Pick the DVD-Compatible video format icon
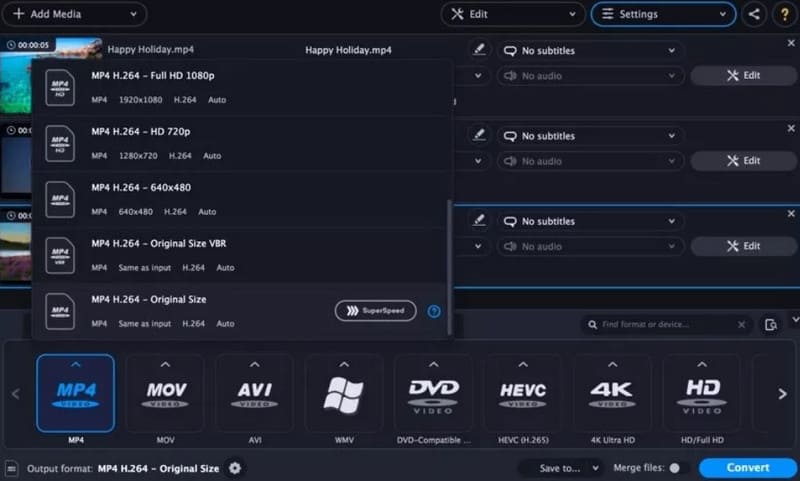This screenshot has height=481, width=800. pos(433,393)
